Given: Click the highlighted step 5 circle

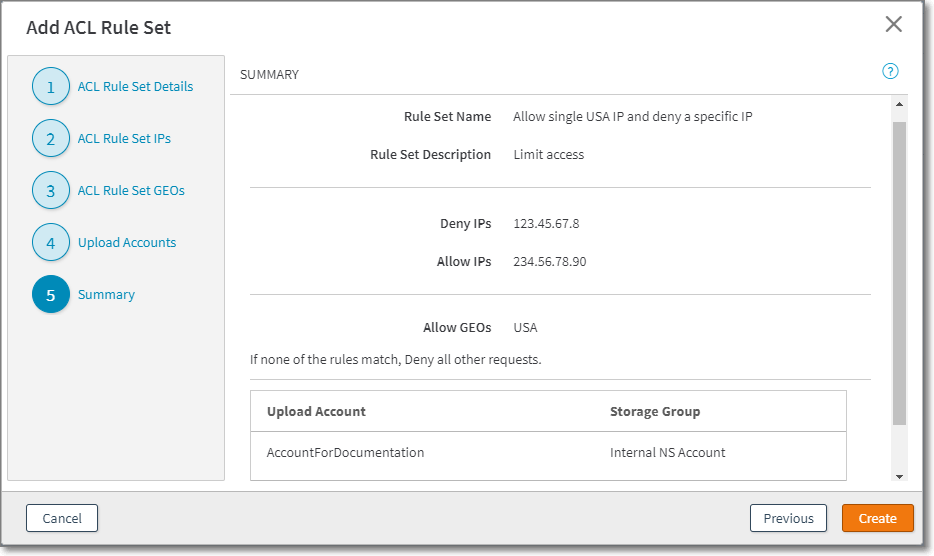Looking at the screenshot, I should (51, 295).
